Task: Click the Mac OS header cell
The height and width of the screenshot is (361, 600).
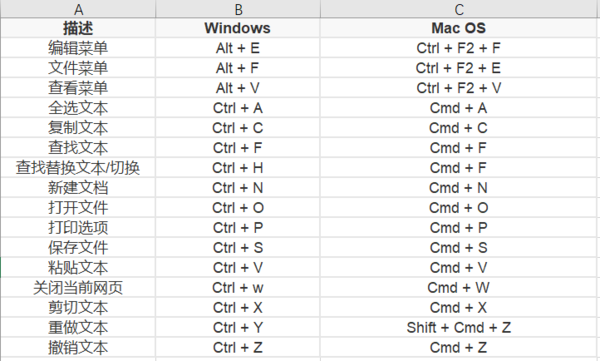Action: tap(458, 28)
